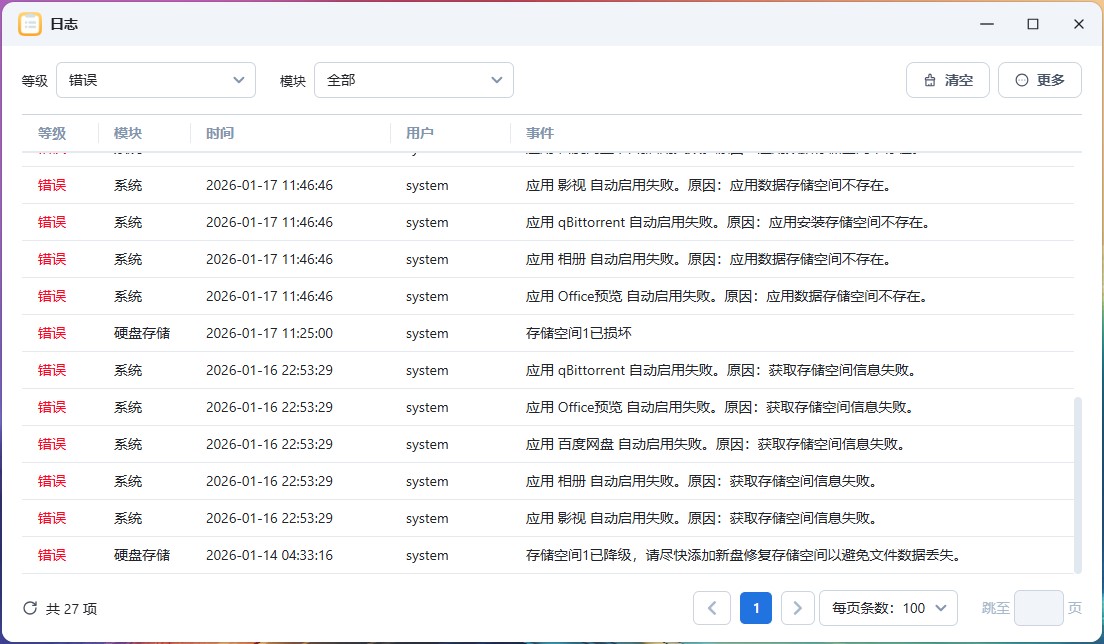Screen dimensions: 1104x644
Task: Select the page 1 pagination button
Action: (x=756, y=607)
